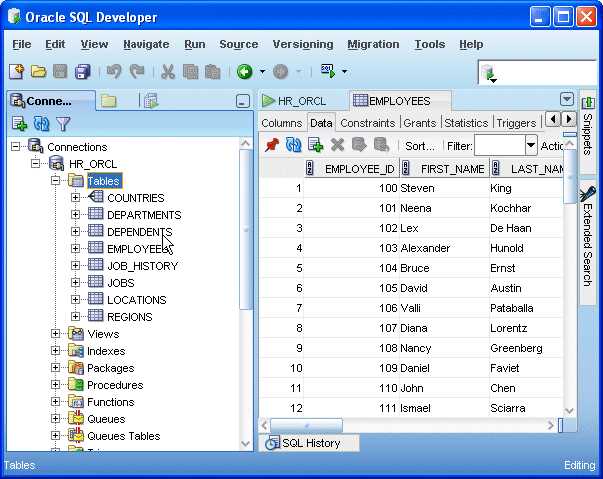Click the Sort... button
The height and width of the screenshot is (479, 603).
[x=420, y=146]
